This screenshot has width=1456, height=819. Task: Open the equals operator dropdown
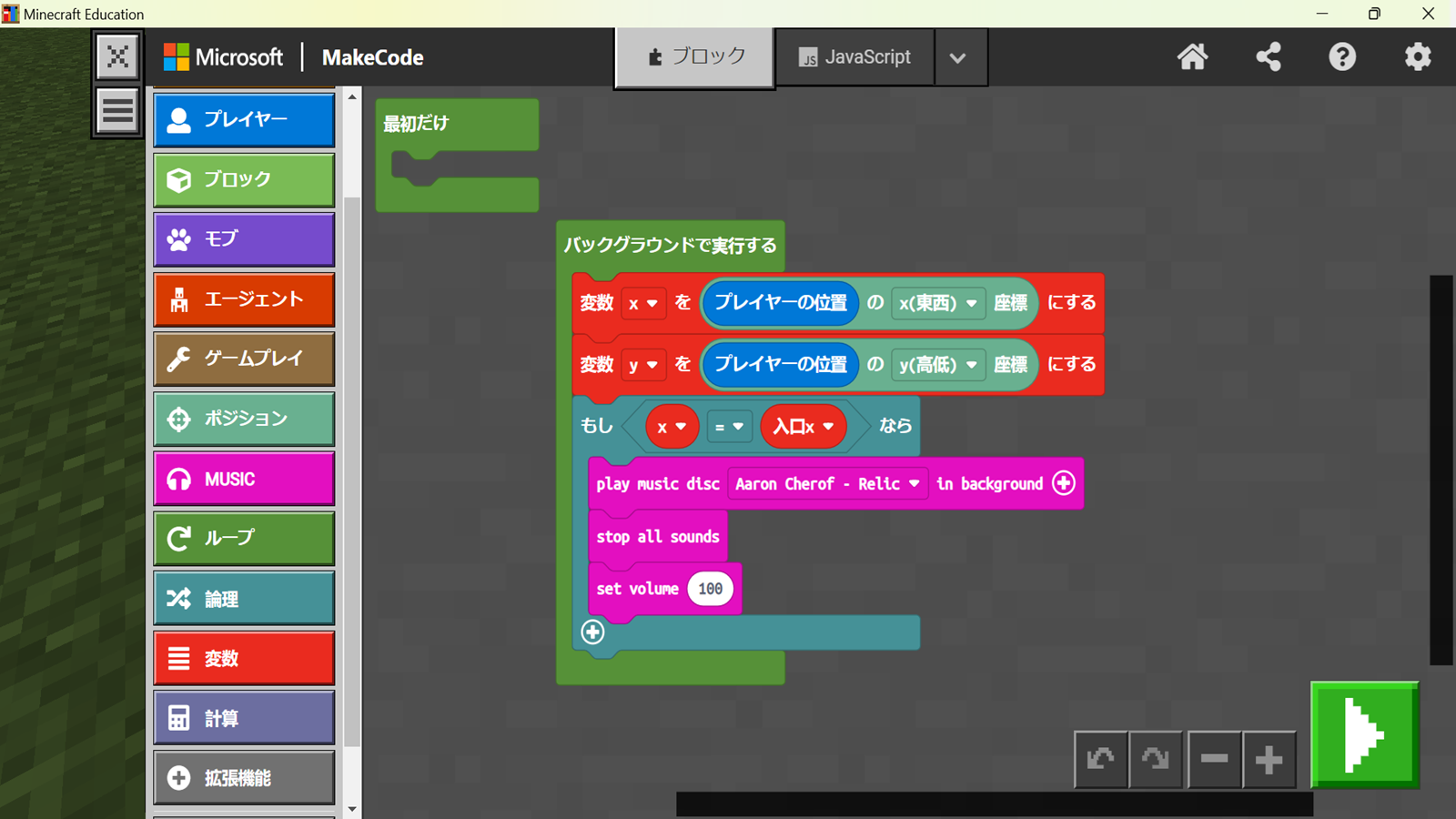pyautogui.click(x=729, y=426)
